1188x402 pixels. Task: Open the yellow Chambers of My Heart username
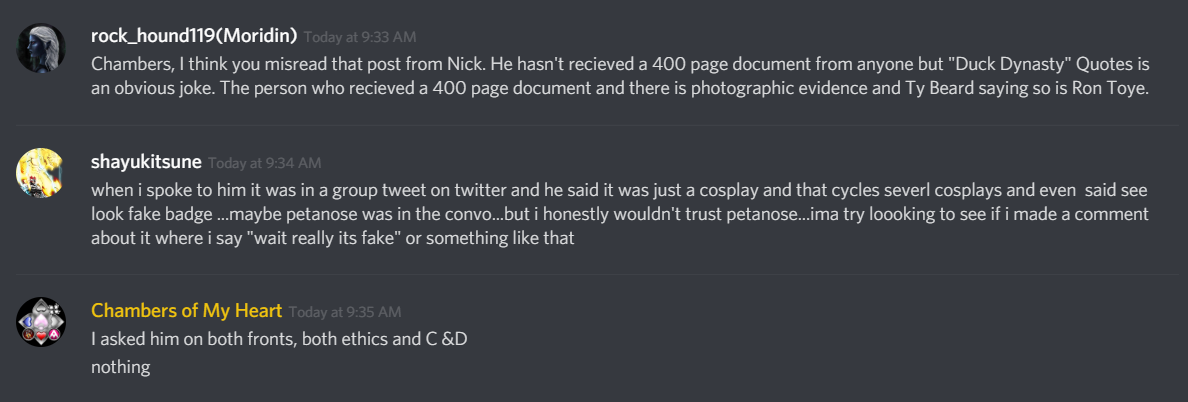(x=186, y=311)
